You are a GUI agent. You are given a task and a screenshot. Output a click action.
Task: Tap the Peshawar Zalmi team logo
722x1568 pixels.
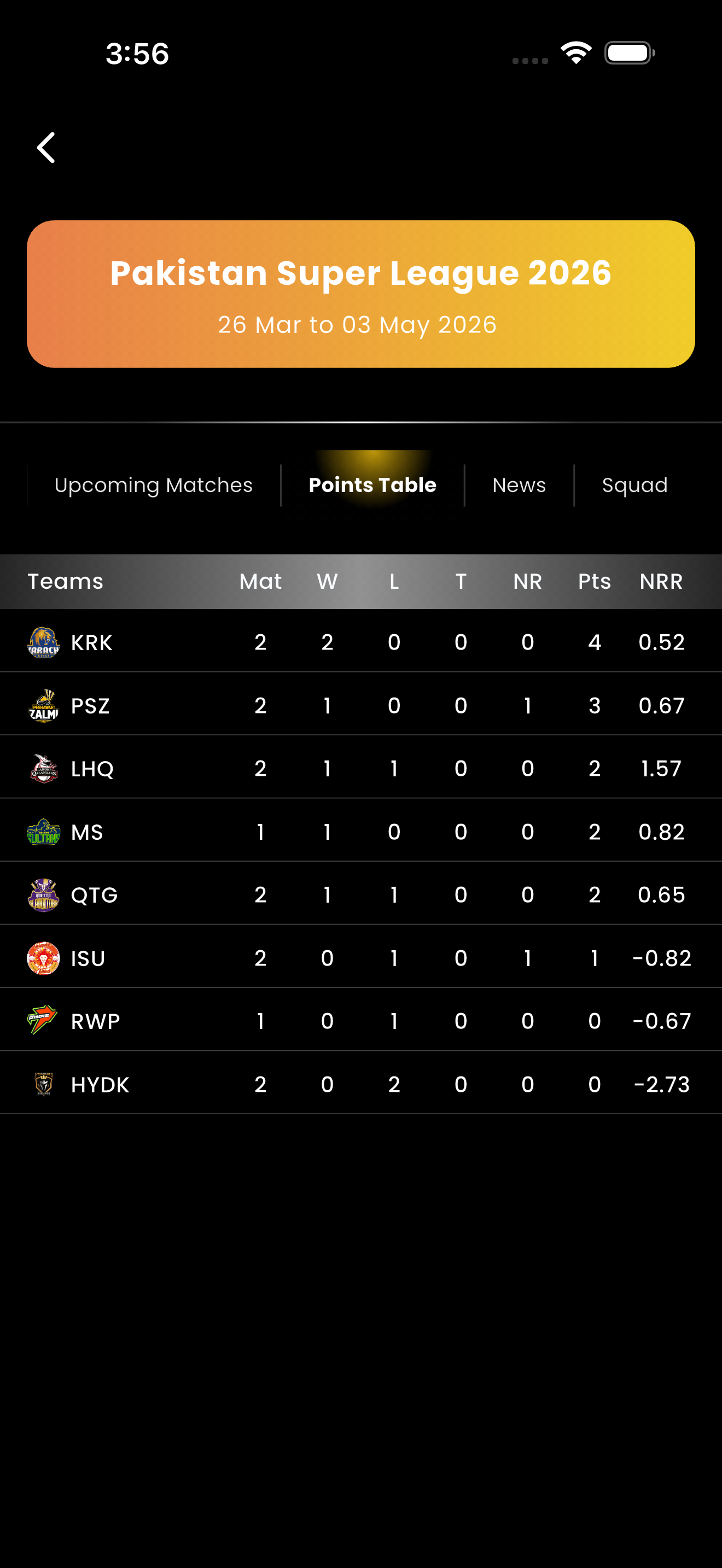click(44, 705)
